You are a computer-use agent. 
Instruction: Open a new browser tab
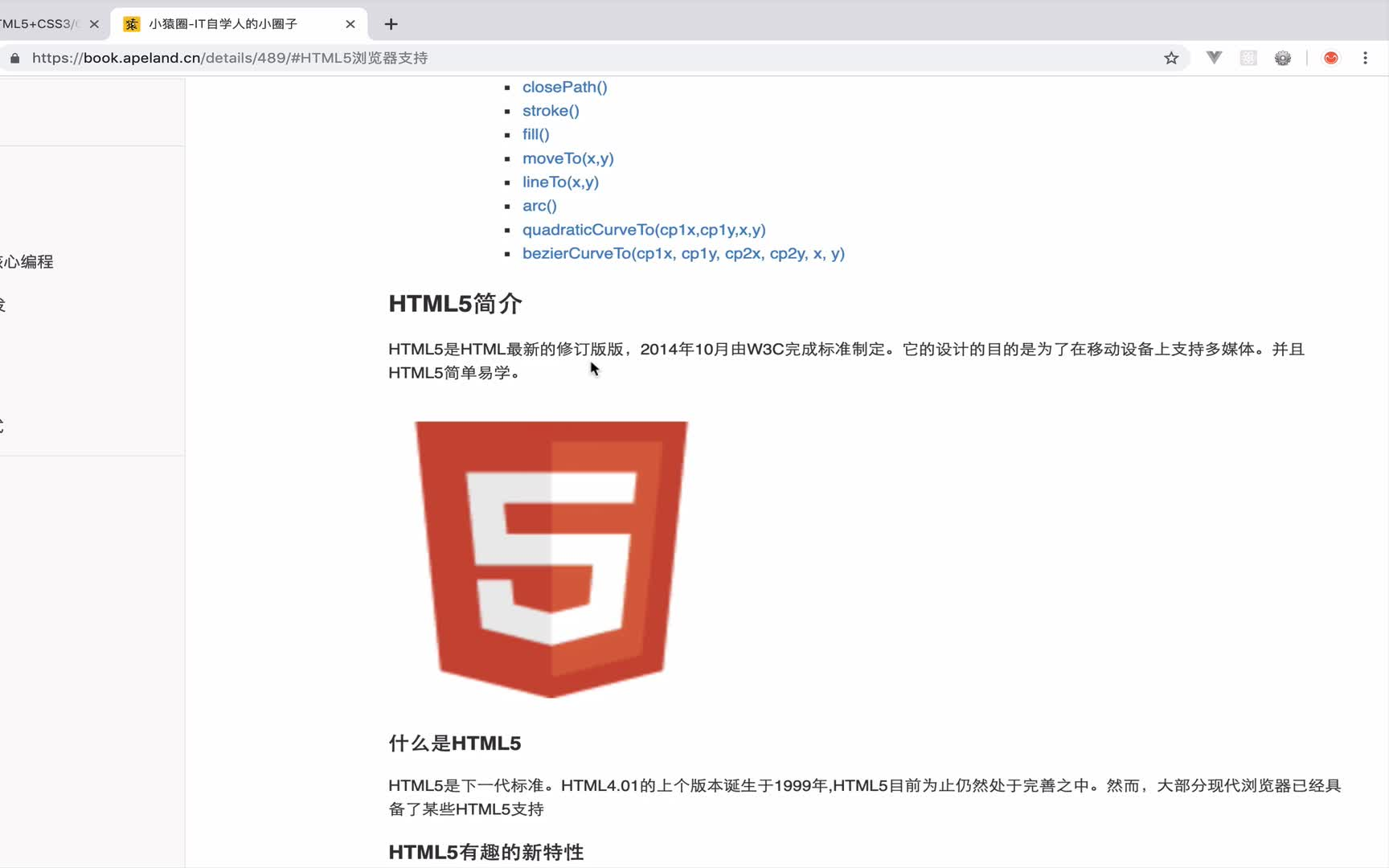click(x=391, y=24)
